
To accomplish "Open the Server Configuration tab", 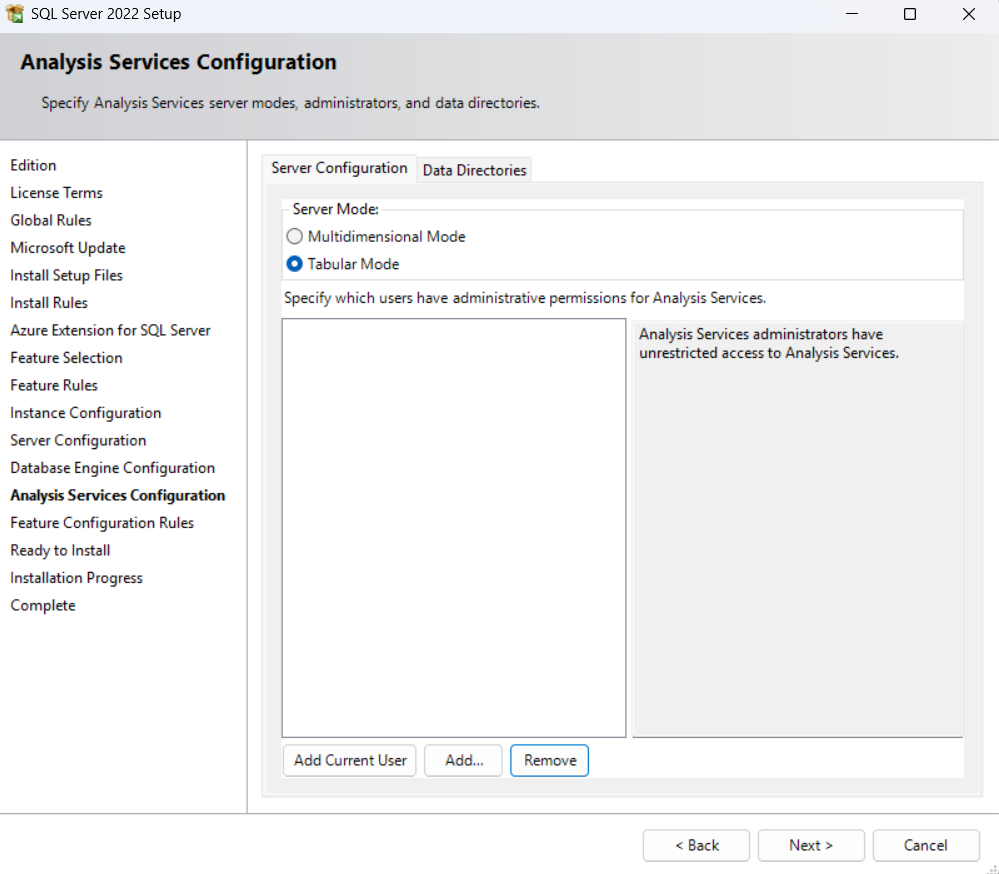I will click(339, 168).
